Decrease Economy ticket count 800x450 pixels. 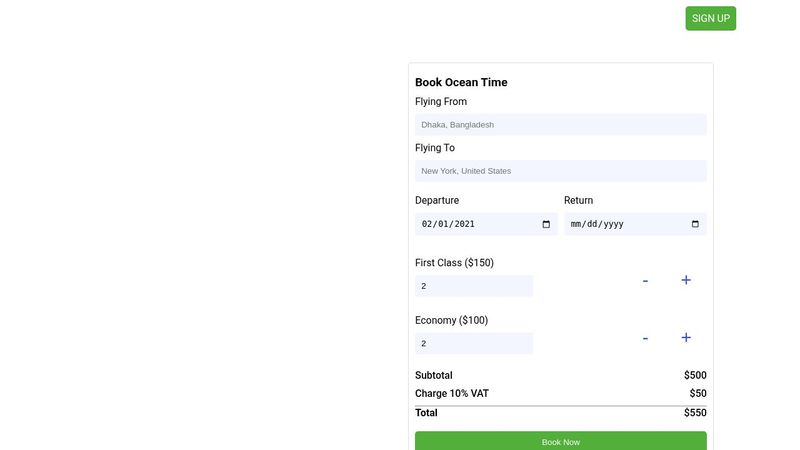pos(645,338)
